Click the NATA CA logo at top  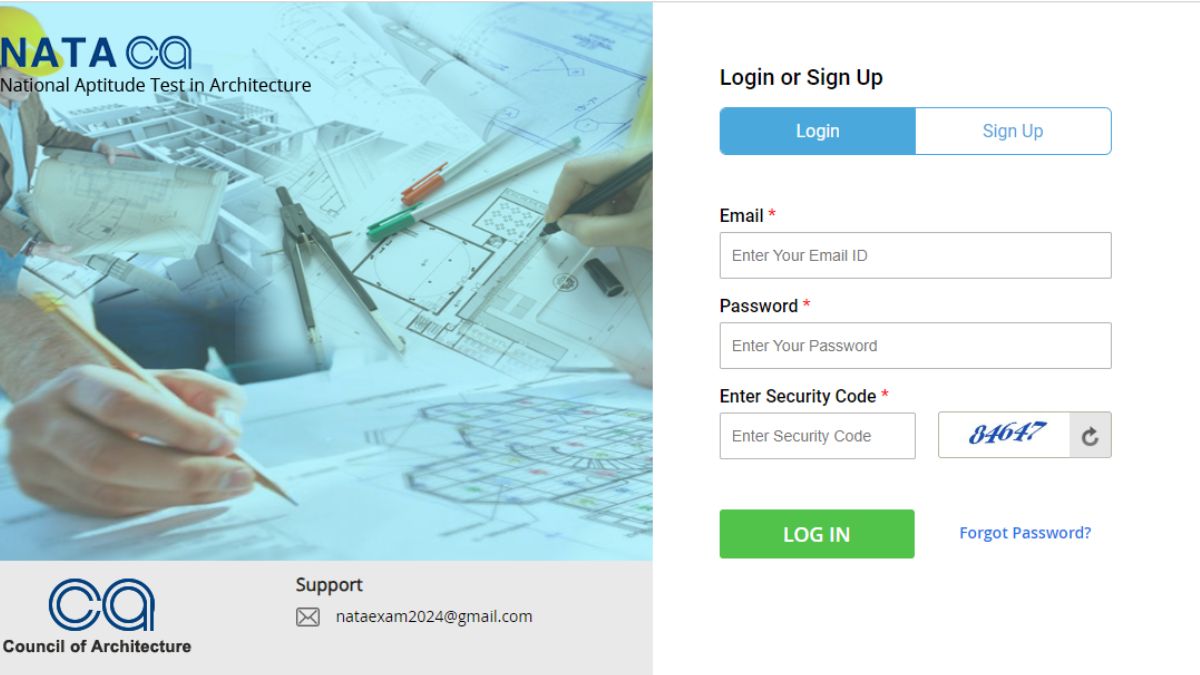pyautogui.click(x=96, y=52)
